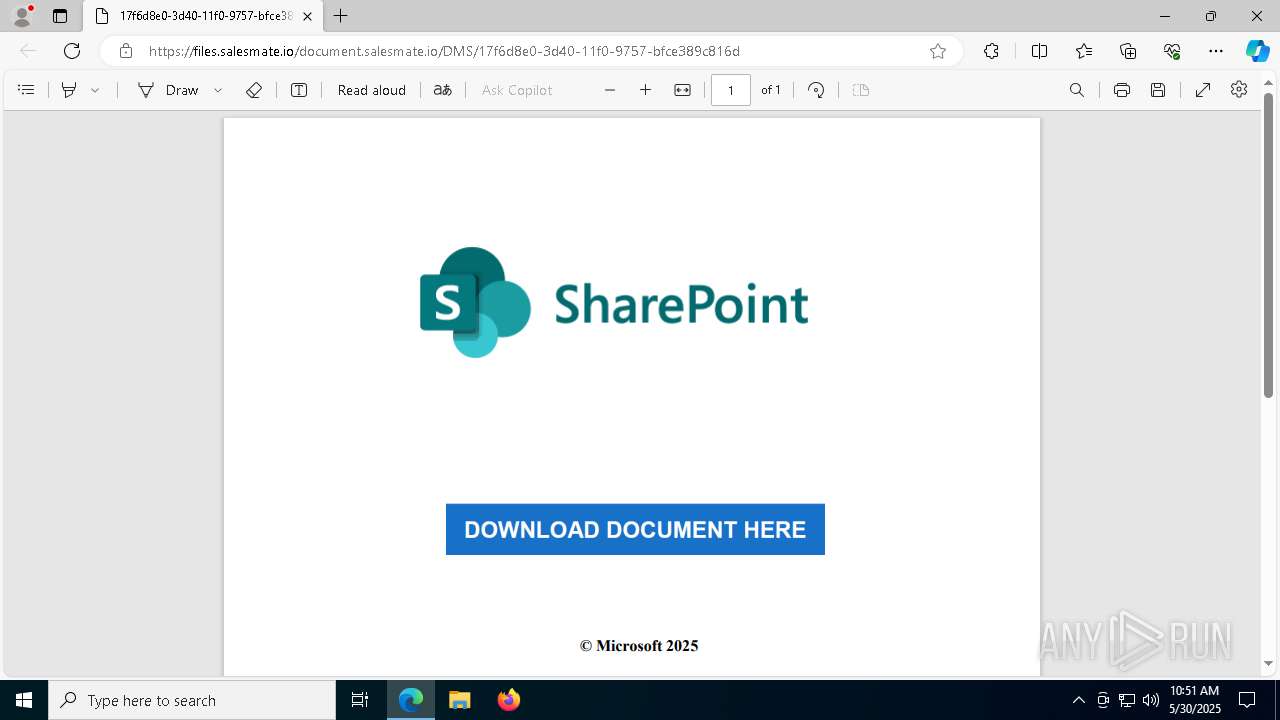Close the current browser tab
The image size is (1280, 720).
click(308, 16)
